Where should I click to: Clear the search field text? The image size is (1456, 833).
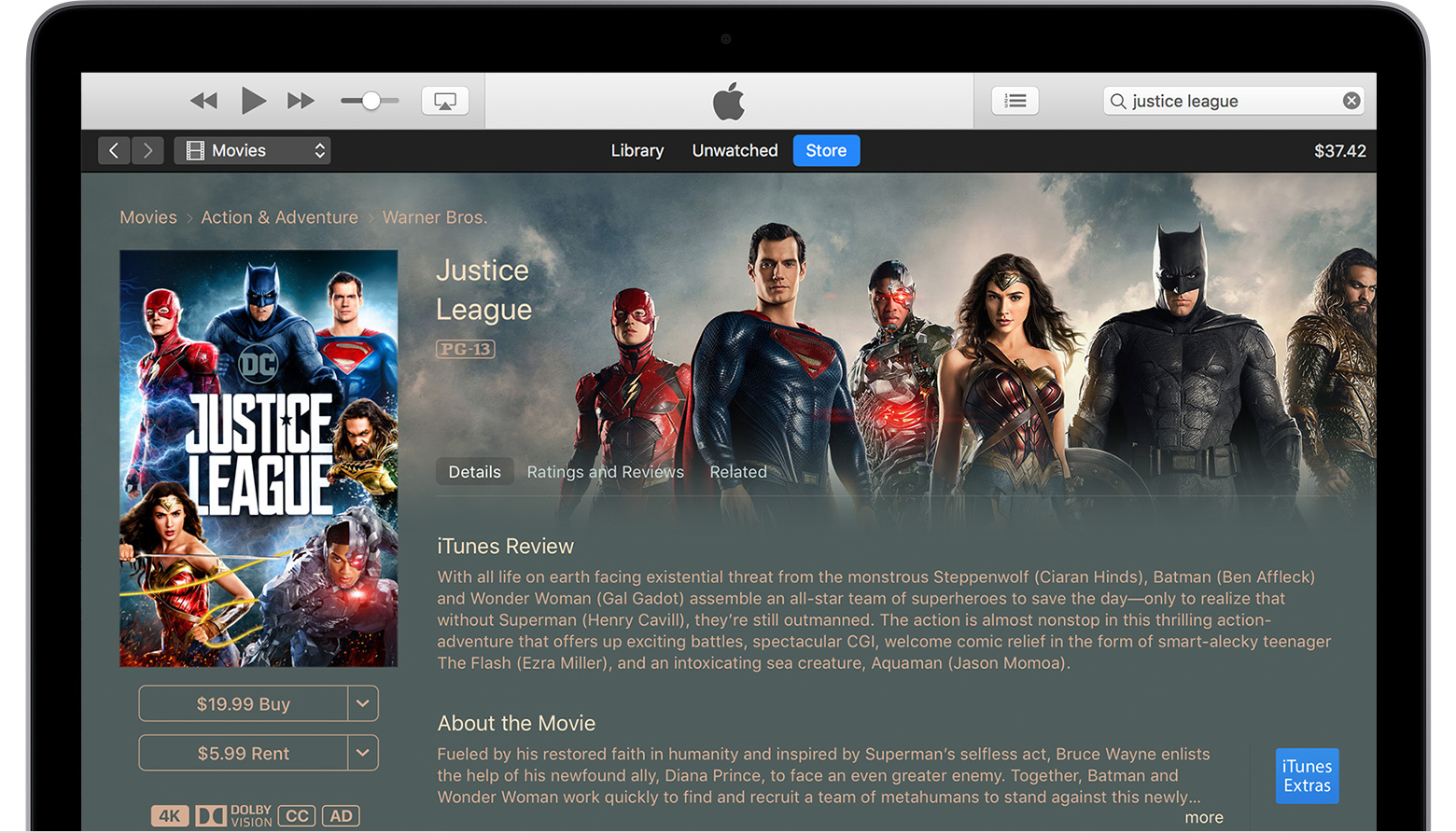(1351, 101)
